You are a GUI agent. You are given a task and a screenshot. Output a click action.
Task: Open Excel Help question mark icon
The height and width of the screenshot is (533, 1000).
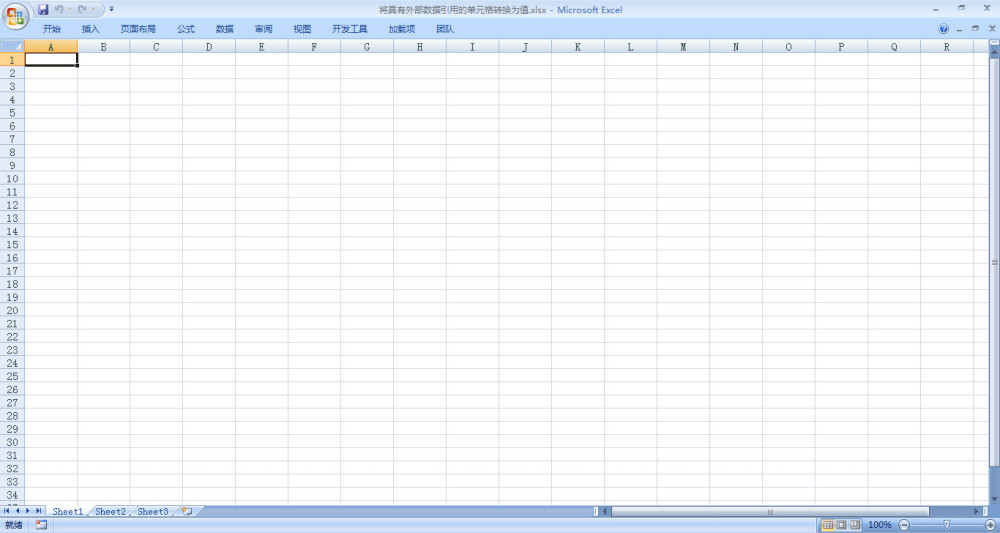(944, 29)
